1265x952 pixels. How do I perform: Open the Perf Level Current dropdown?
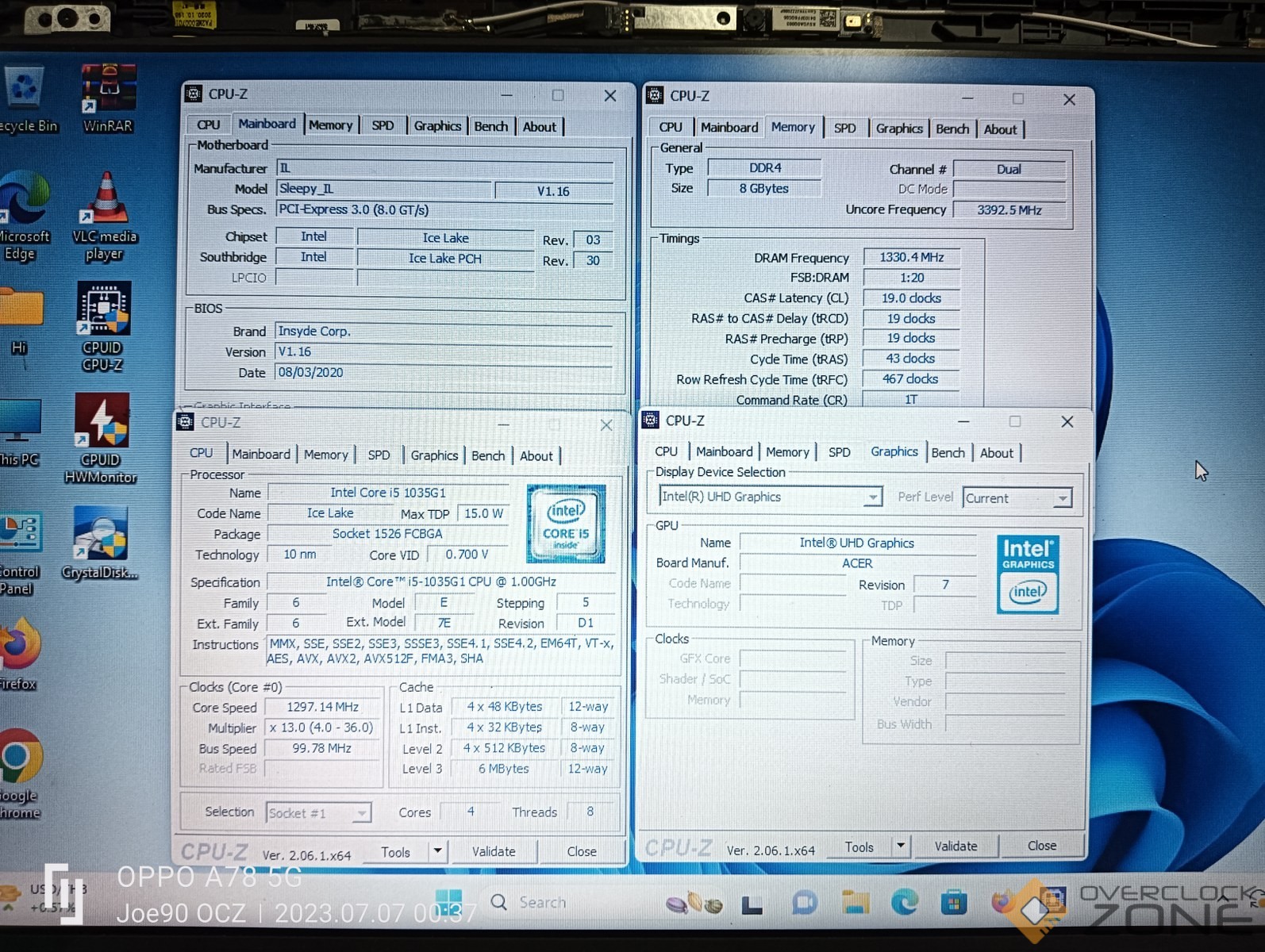click(x=1017, y=498)
